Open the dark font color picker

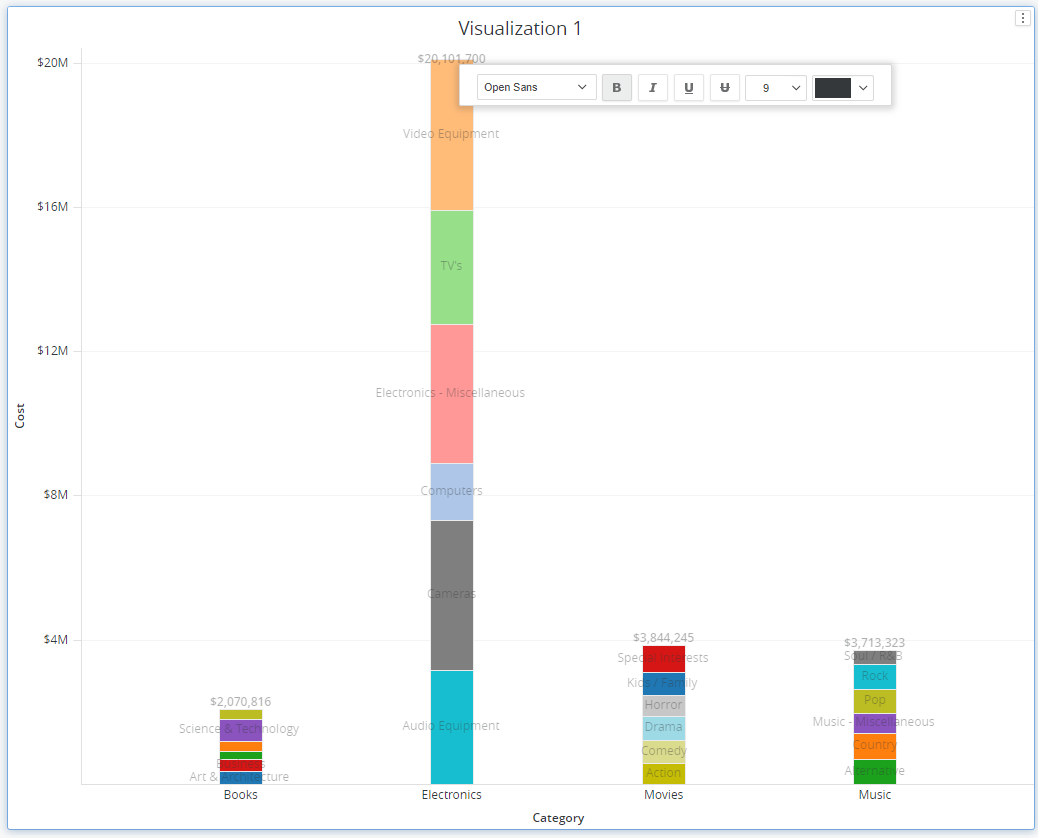843,88
